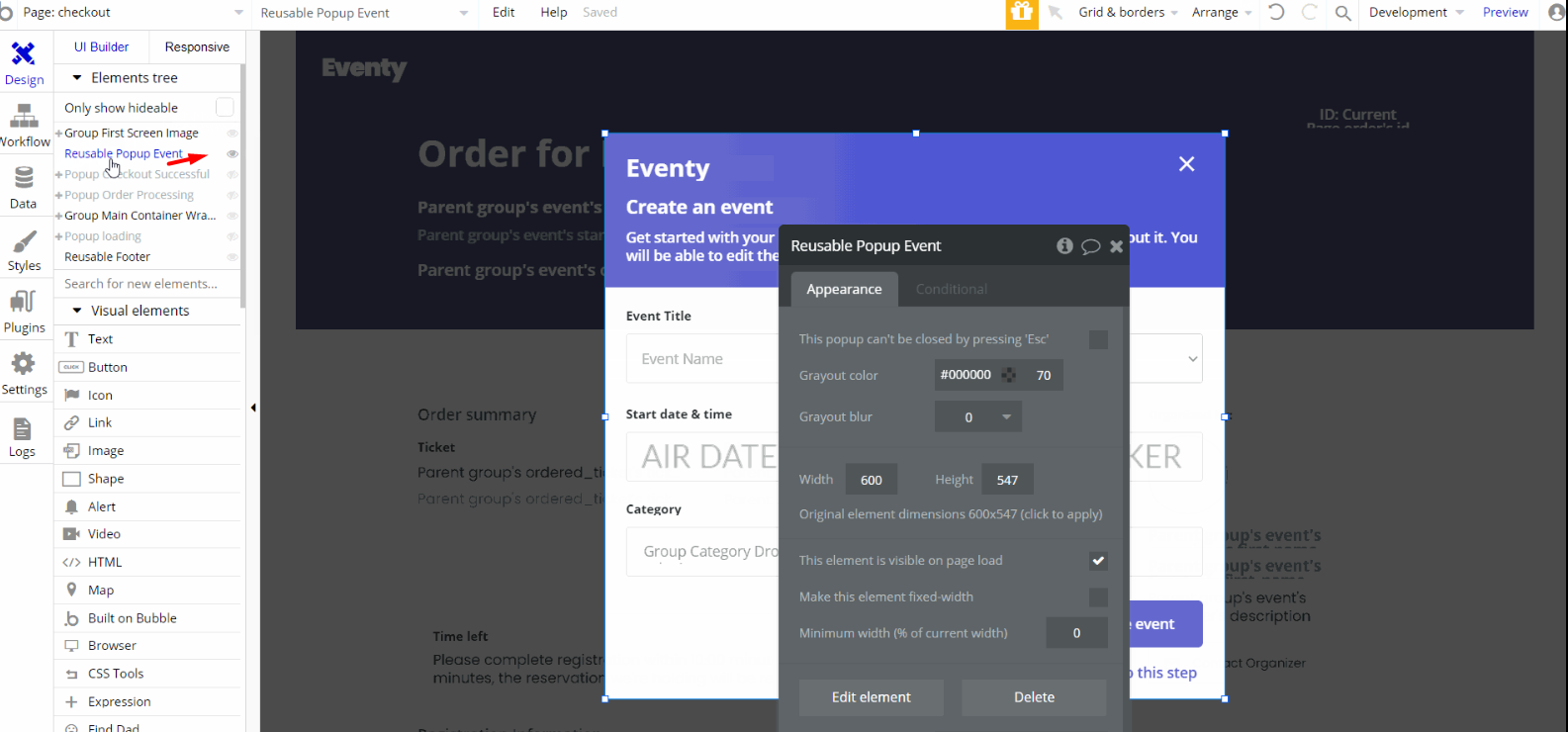Viewport: 1568px width, 732px height.
Task: Switch to the Responsive tab
Action: 197,46
